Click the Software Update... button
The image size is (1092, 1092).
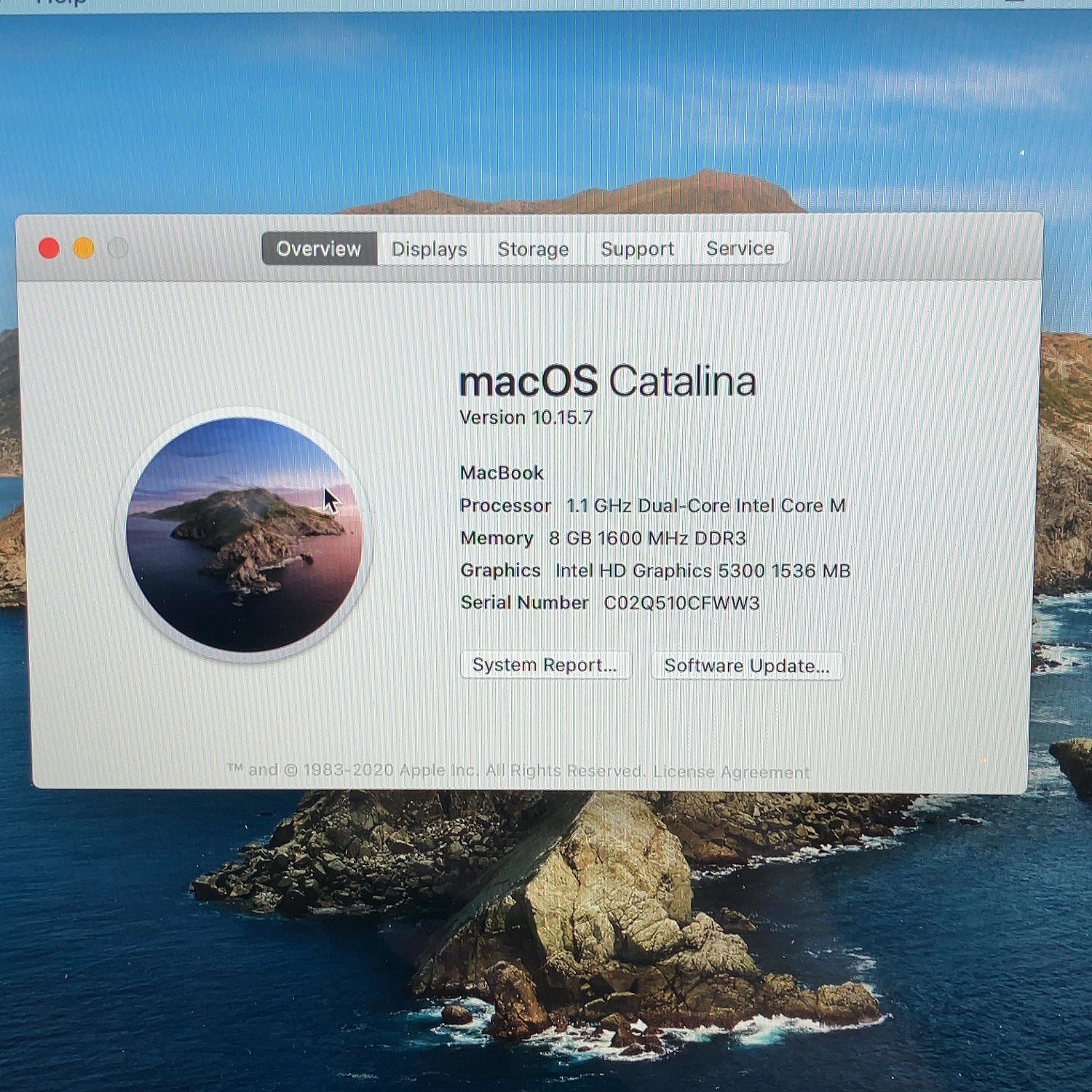click(x=747, y=665)
